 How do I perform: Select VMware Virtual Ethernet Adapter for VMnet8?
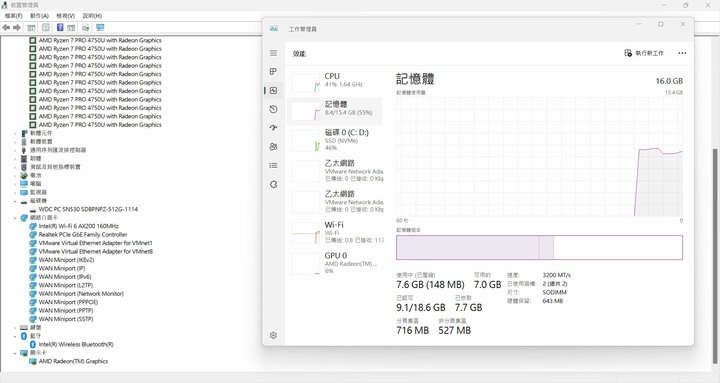[96, 251]
